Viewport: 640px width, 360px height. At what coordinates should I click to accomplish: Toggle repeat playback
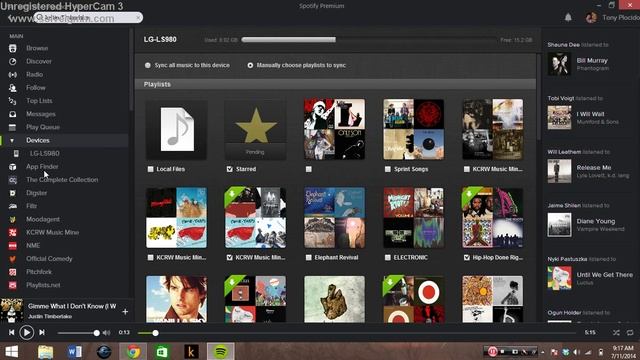630,333
